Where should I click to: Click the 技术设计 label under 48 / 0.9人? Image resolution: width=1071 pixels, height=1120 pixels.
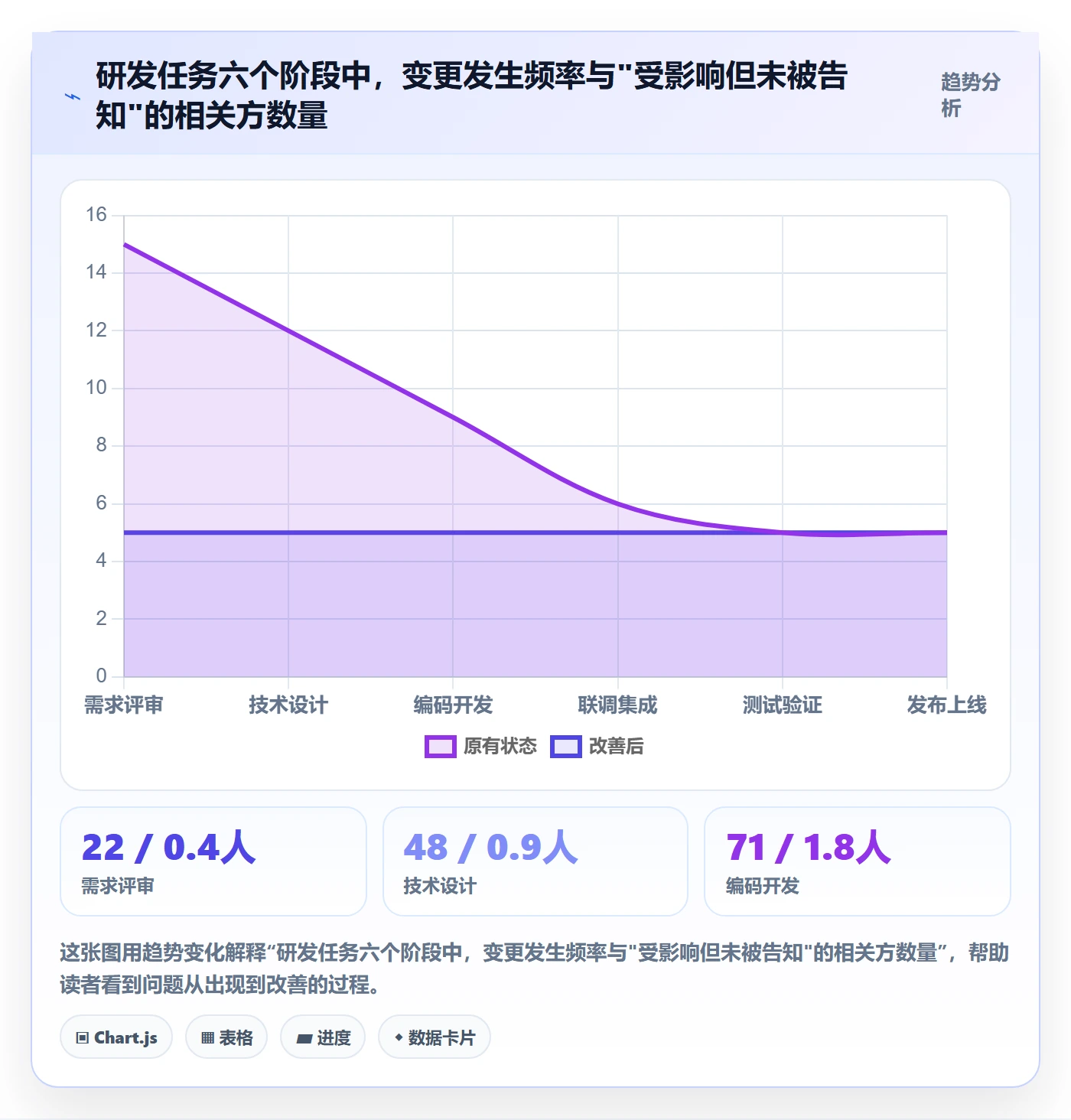coord(441,887)
